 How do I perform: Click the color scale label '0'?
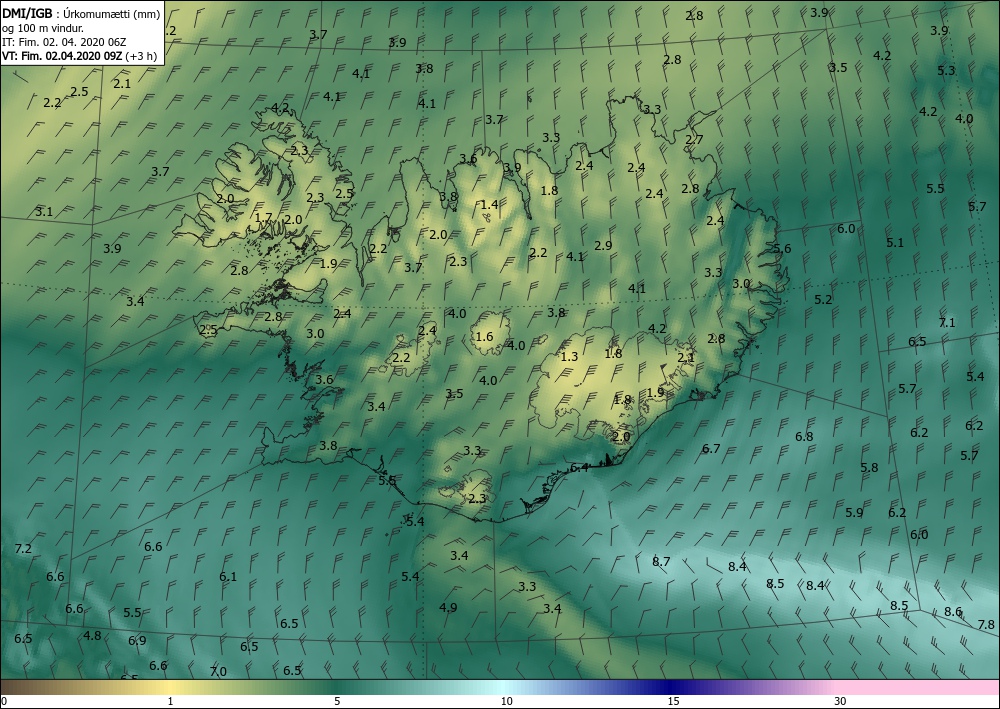[x=4, y=702]
